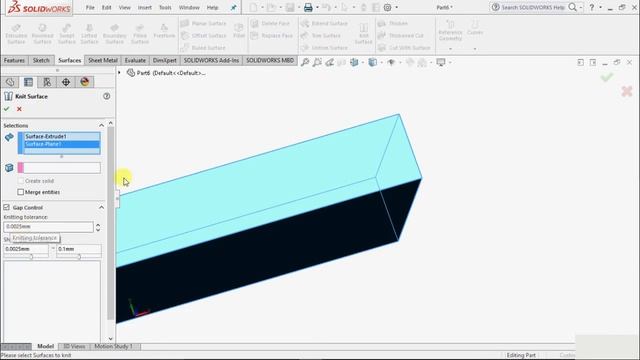Image resolution: width=640 pixels, height=360 pixels.
Task: Click the Thicken tool
Action: (x=393, y=24)
